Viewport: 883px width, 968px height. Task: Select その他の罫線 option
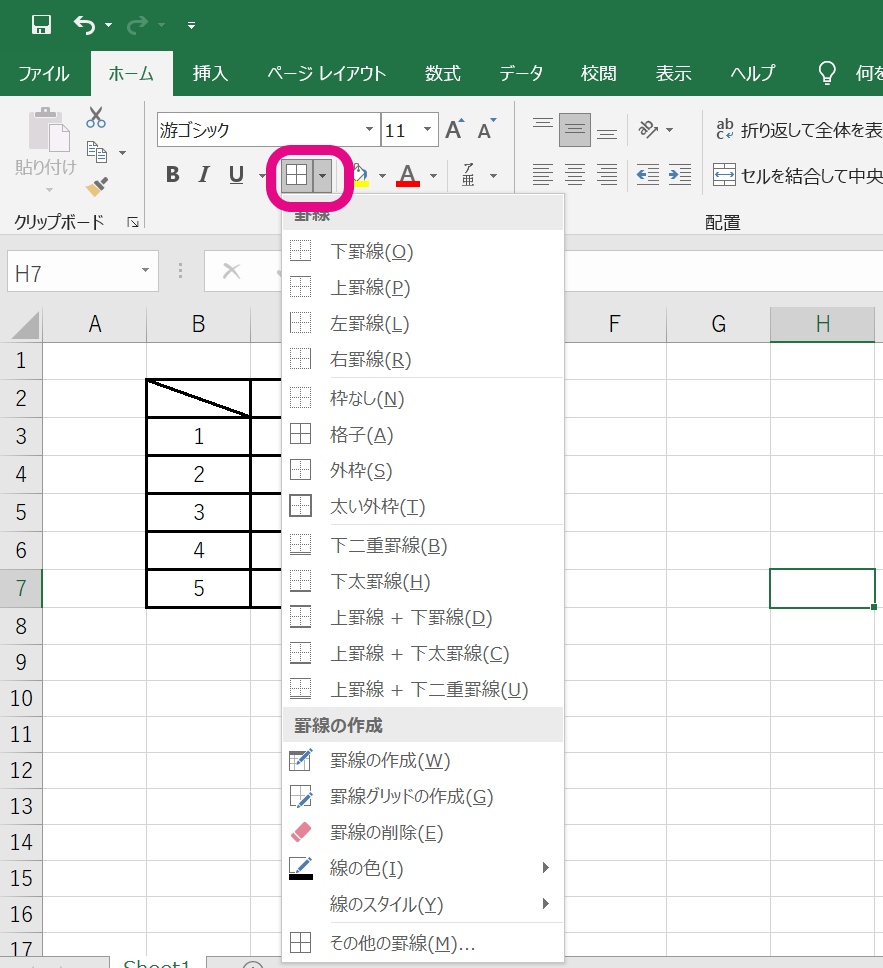[402, 943]
